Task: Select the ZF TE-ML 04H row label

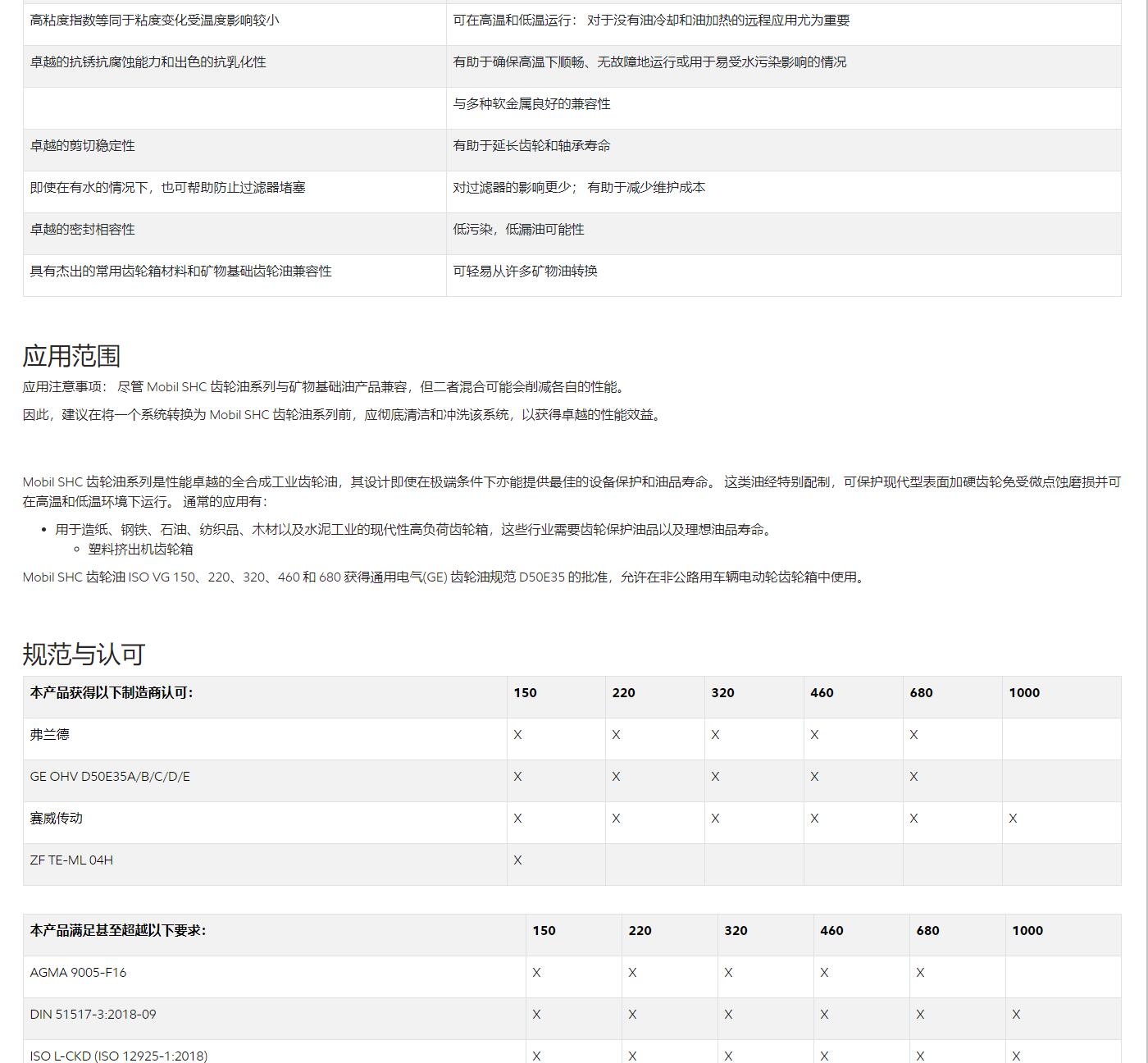Action: click(x=71, y=860)
